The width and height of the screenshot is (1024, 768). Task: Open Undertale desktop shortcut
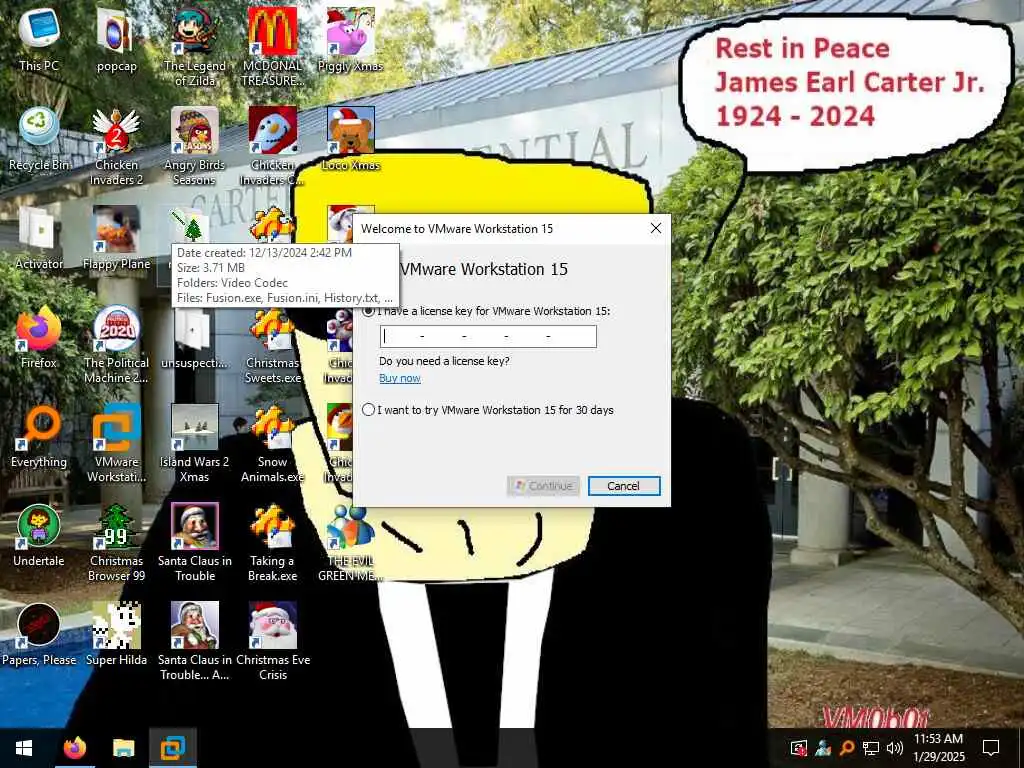pos(39,535)
